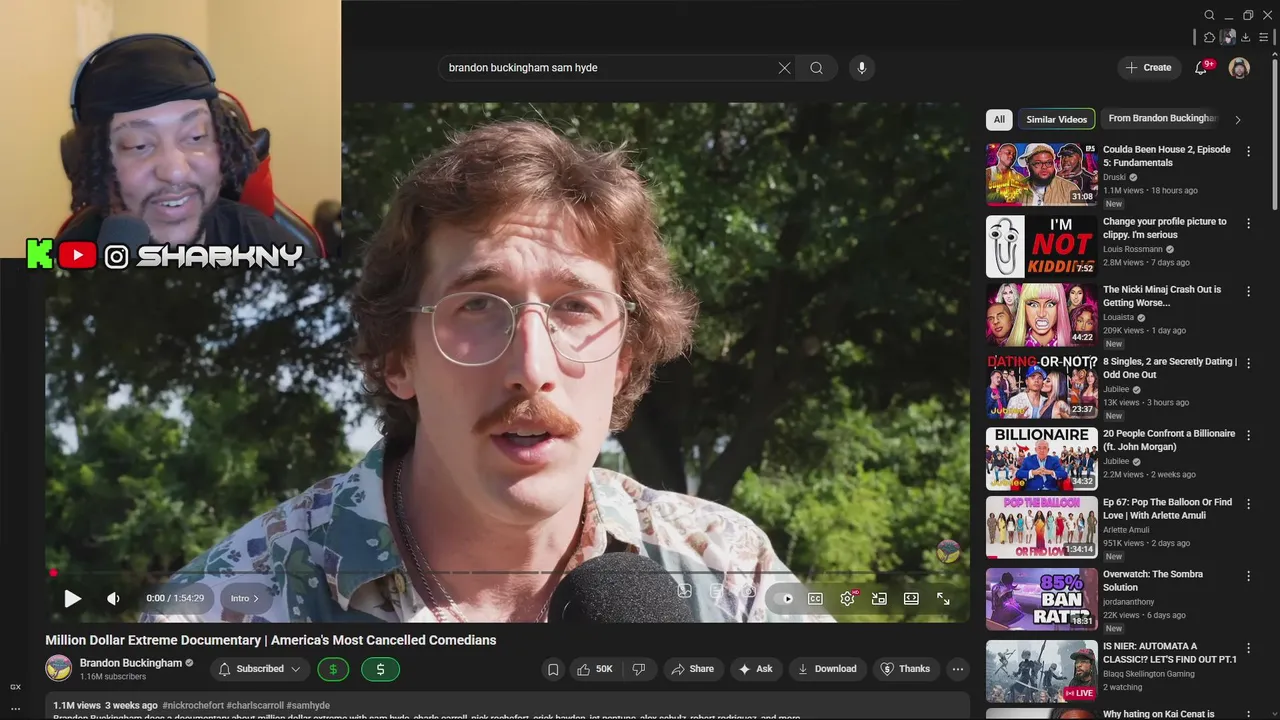
Task: Open the I'm Not Kidding clippy thumbnail
Action: coord(1041,246)
